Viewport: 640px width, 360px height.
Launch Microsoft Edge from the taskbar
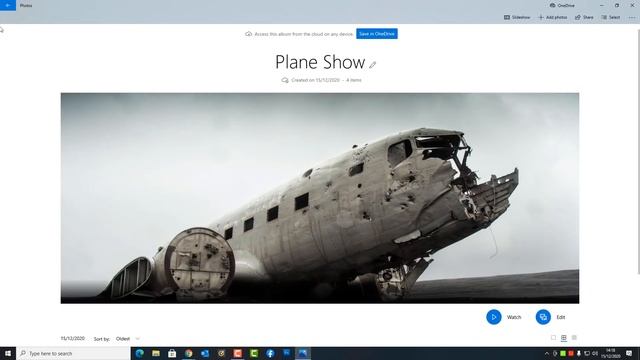tap(140, 353)
